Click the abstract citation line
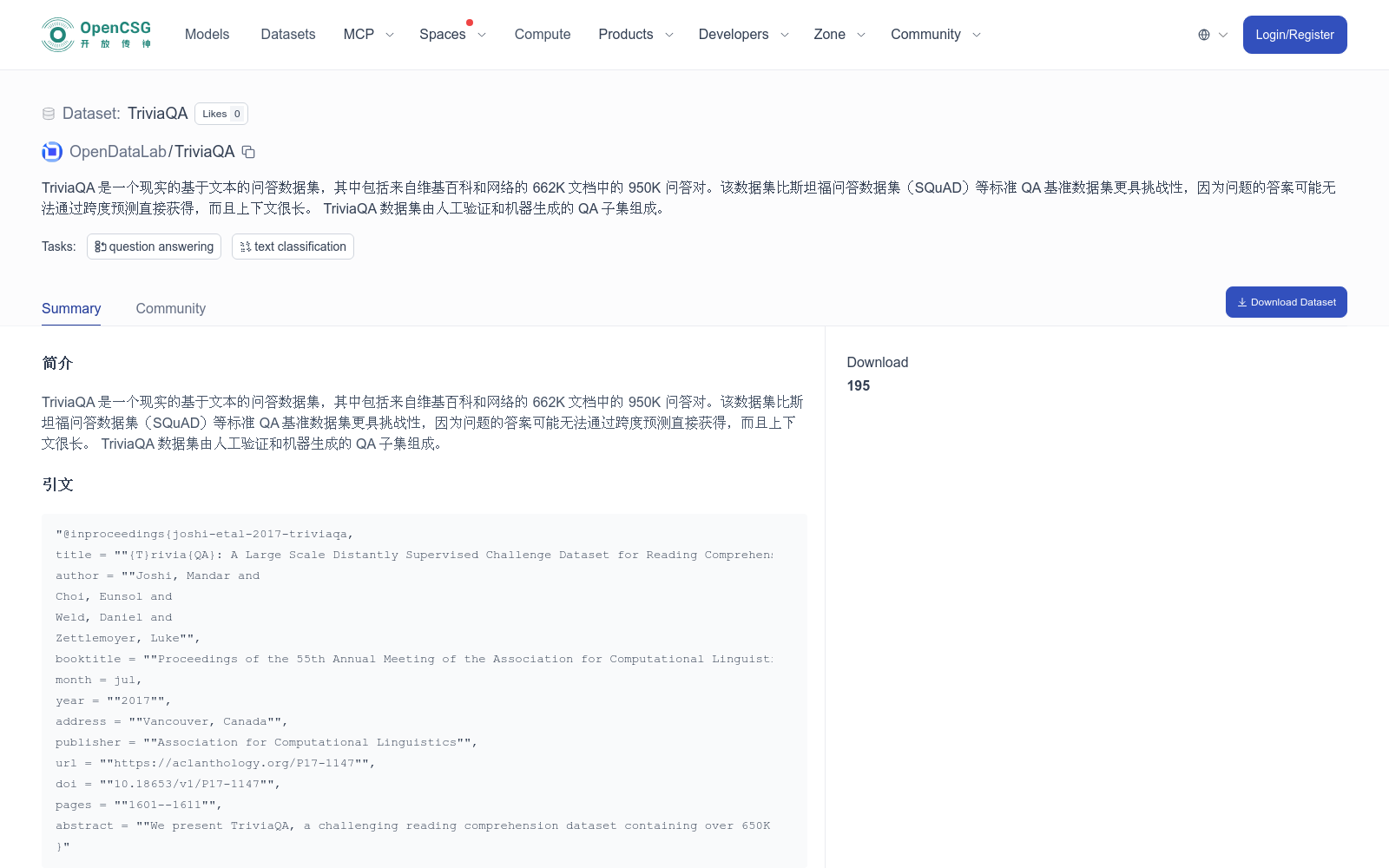 click(x=413, y=825)
